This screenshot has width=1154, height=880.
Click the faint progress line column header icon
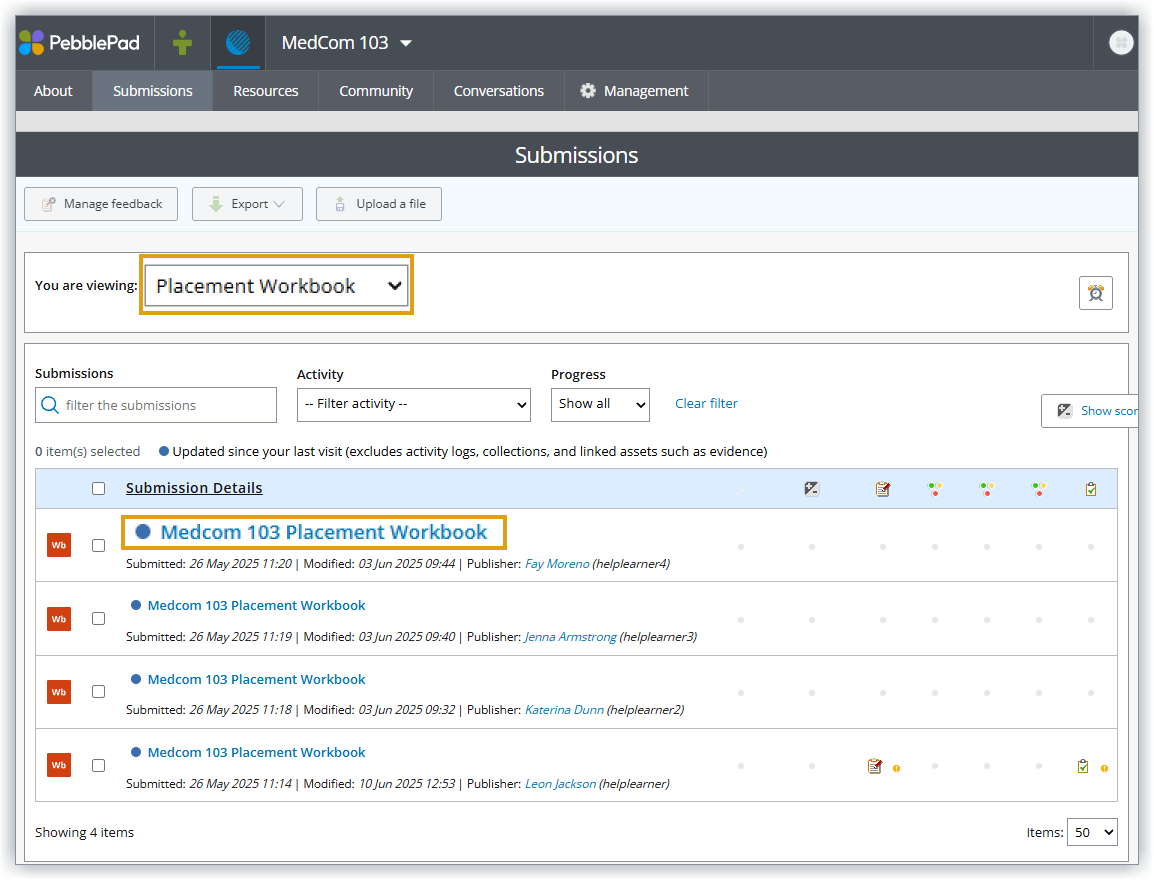741,489
